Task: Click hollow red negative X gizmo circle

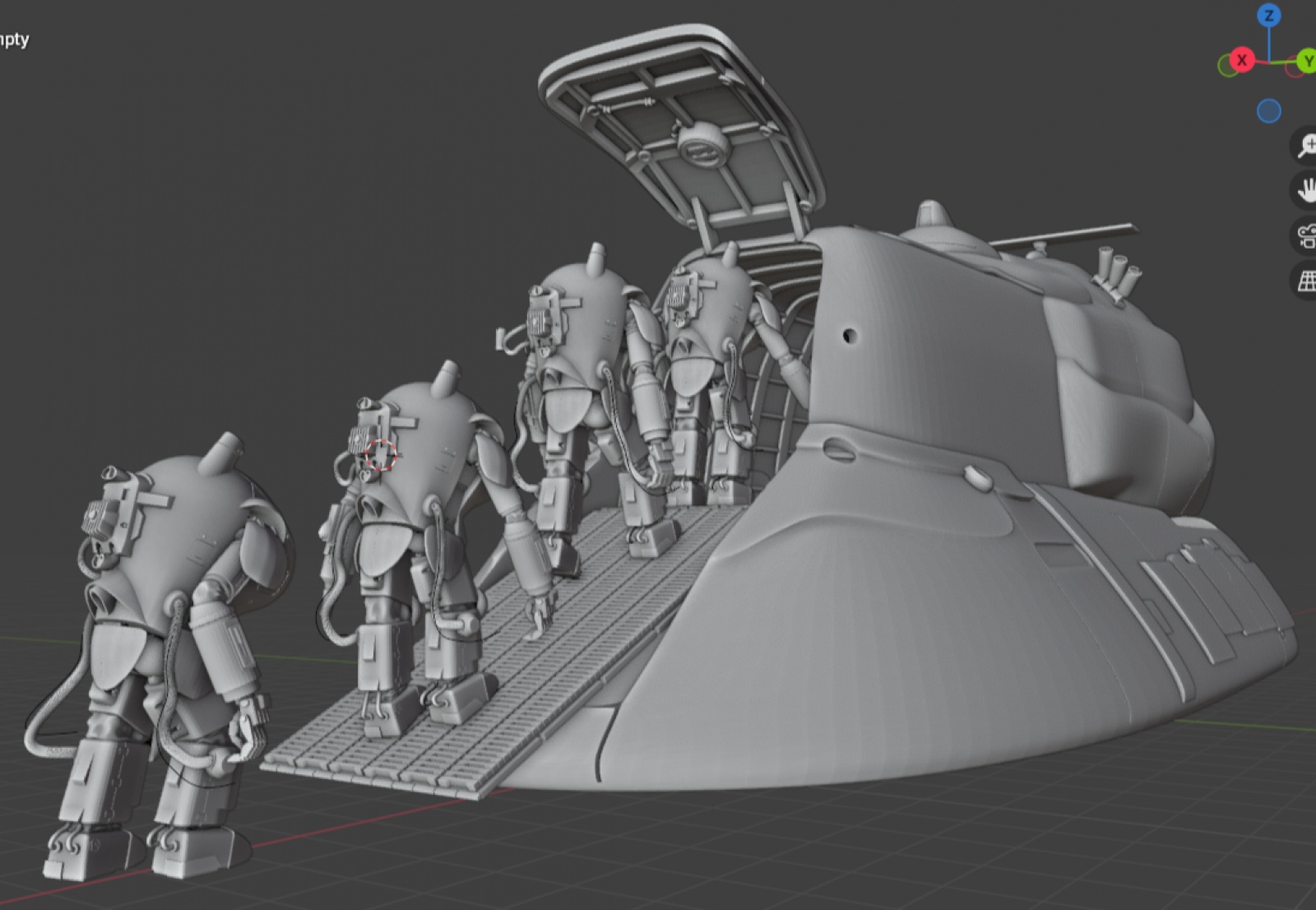Action: click(1294, 68)
